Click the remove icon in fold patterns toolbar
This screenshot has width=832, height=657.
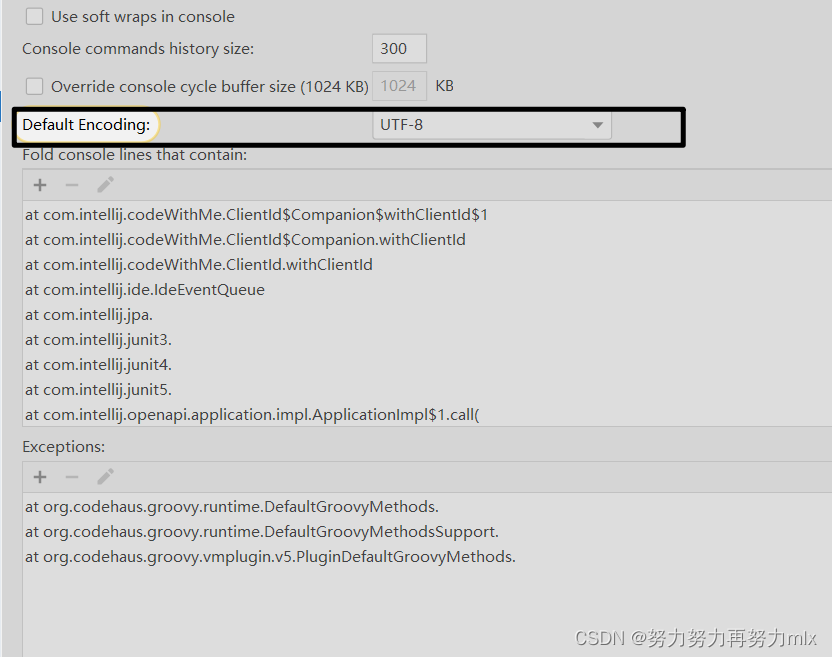click(x=71, y=184)
